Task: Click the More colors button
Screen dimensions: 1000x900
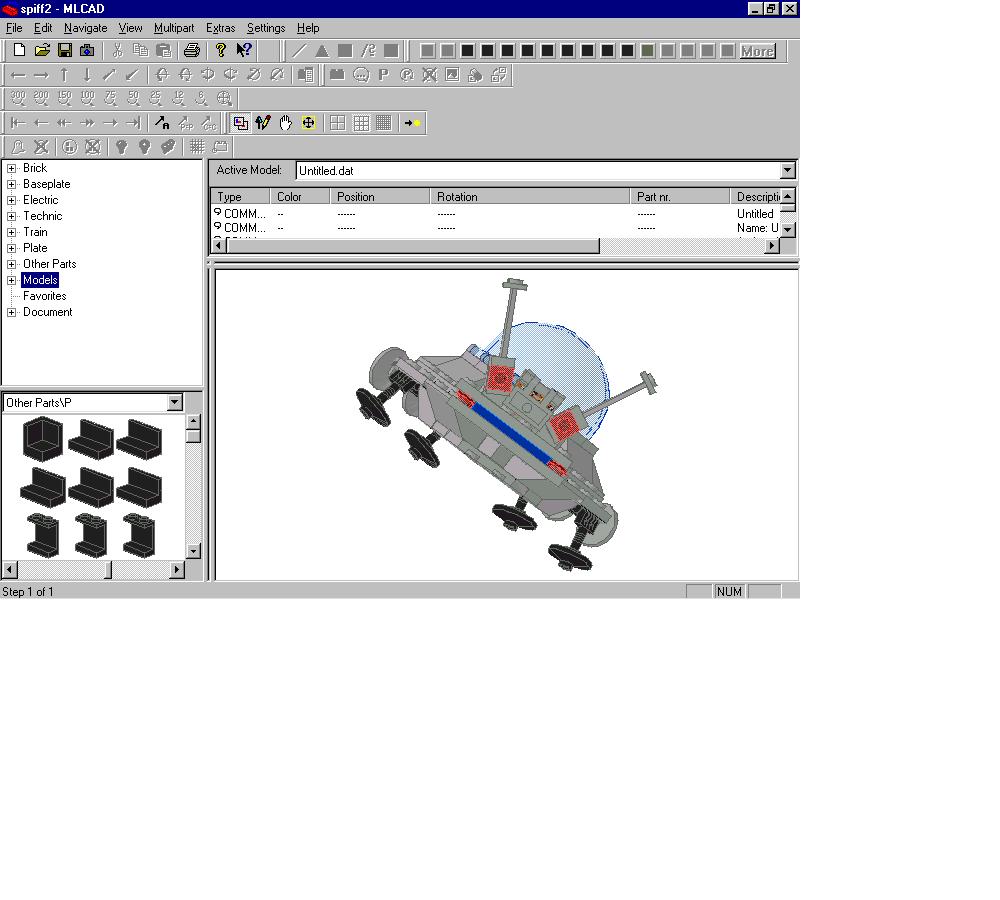Action: 757,51
